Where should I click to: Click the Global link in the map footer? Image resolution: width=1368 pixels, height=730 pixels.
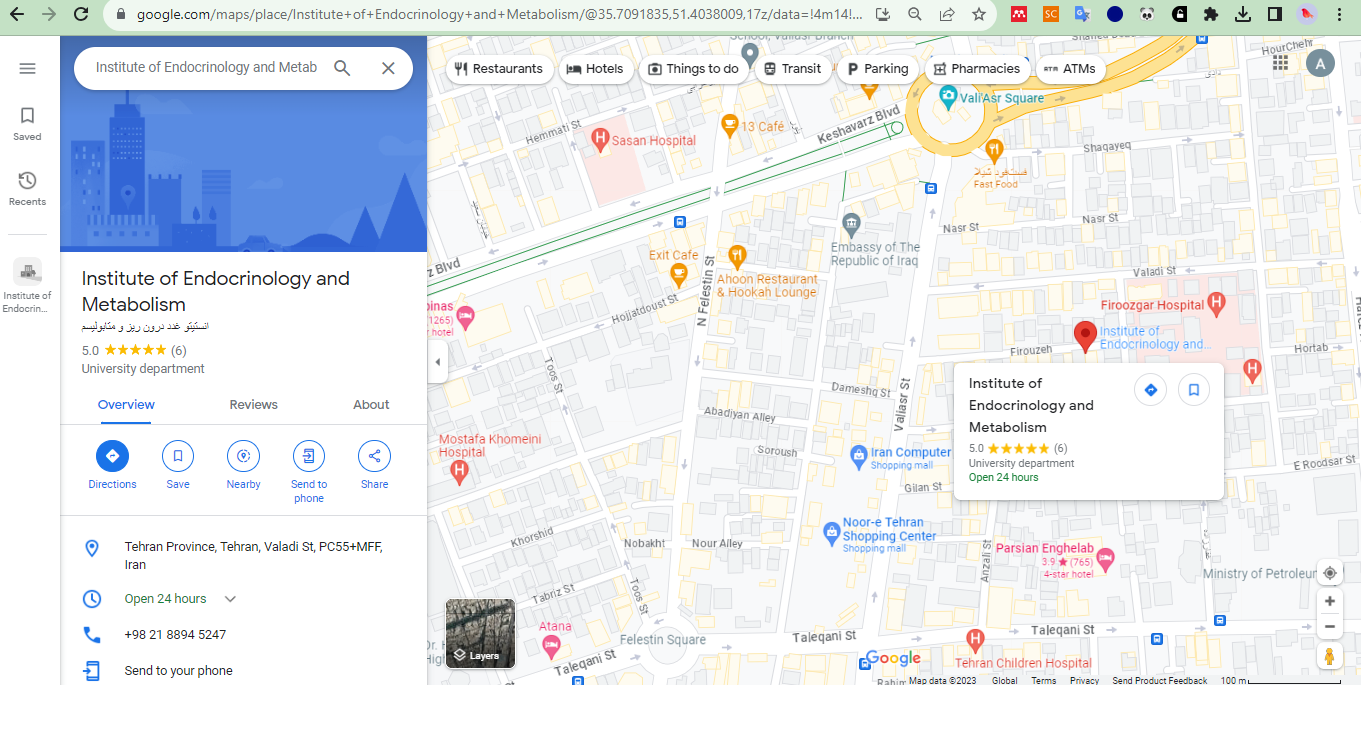1004,681
